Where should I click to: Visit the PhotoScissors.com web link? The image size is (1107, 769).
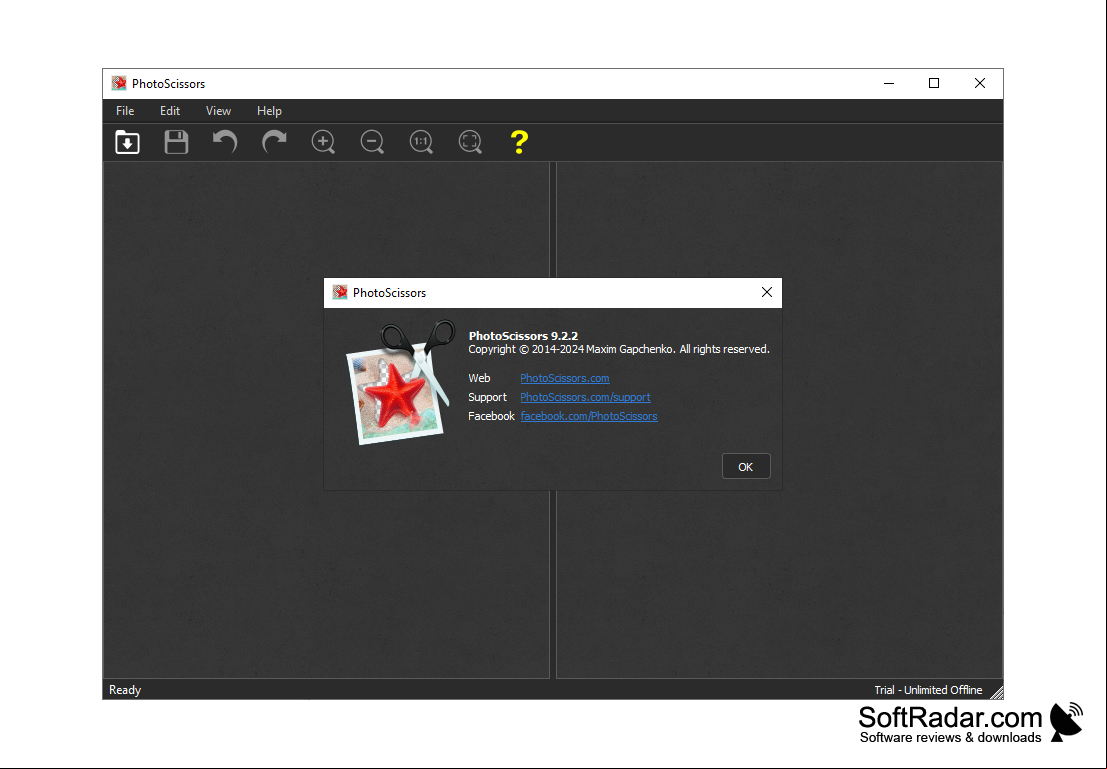click(565, 378)
